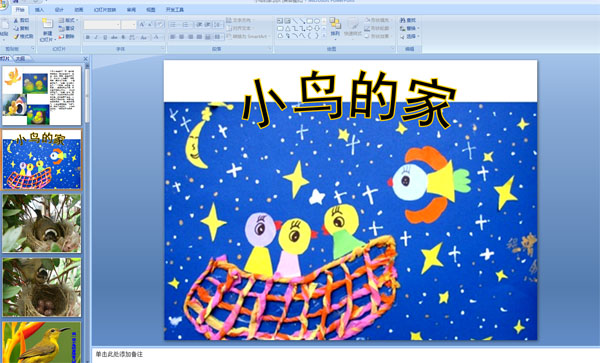
Task: Toggle Bold formatting button
Action: click(x=88, y=37)
